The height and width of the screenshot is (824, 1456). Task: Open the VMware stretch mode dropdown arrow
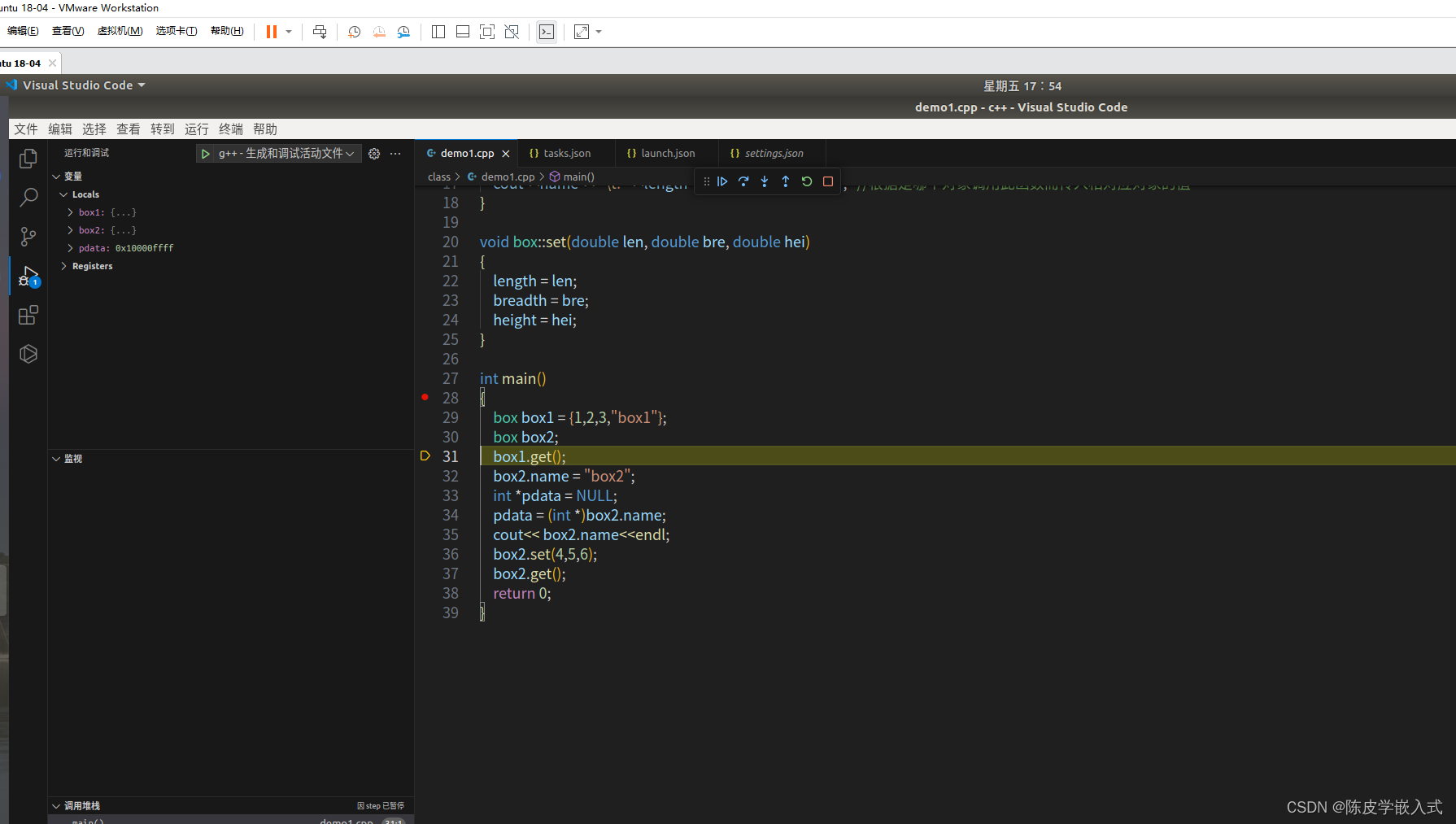click(599, 32)
